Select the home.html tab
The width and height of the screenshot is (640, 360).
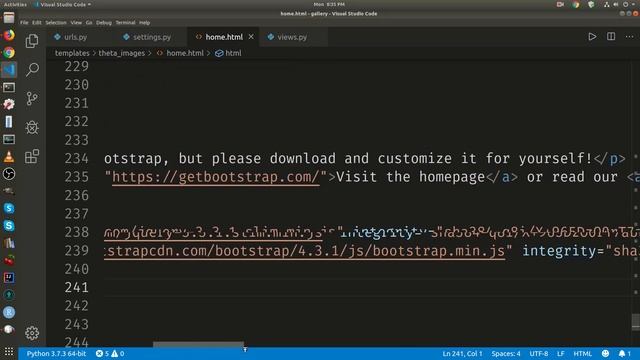[224, 37]
